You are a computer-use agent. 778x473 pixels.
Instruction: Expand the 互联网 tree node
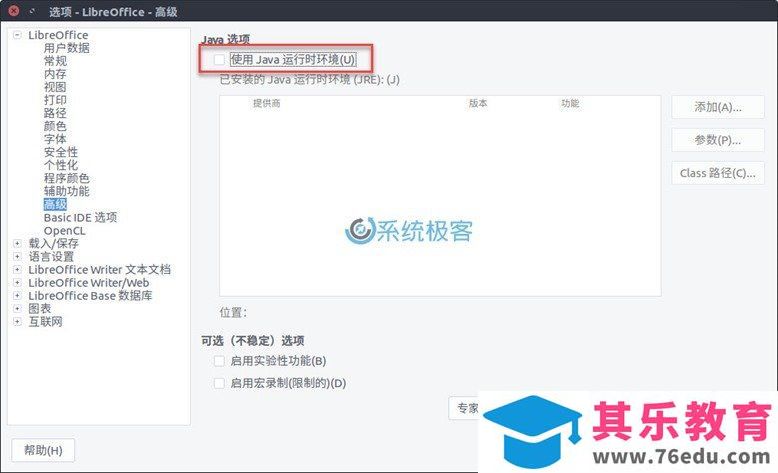click(17, 322)
